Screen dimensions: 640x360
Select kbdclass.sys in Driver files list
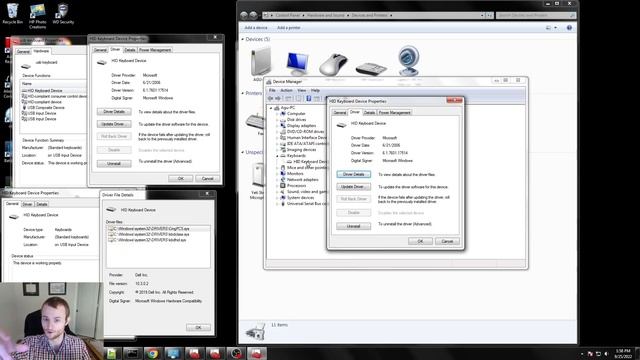tap(149, 234)
